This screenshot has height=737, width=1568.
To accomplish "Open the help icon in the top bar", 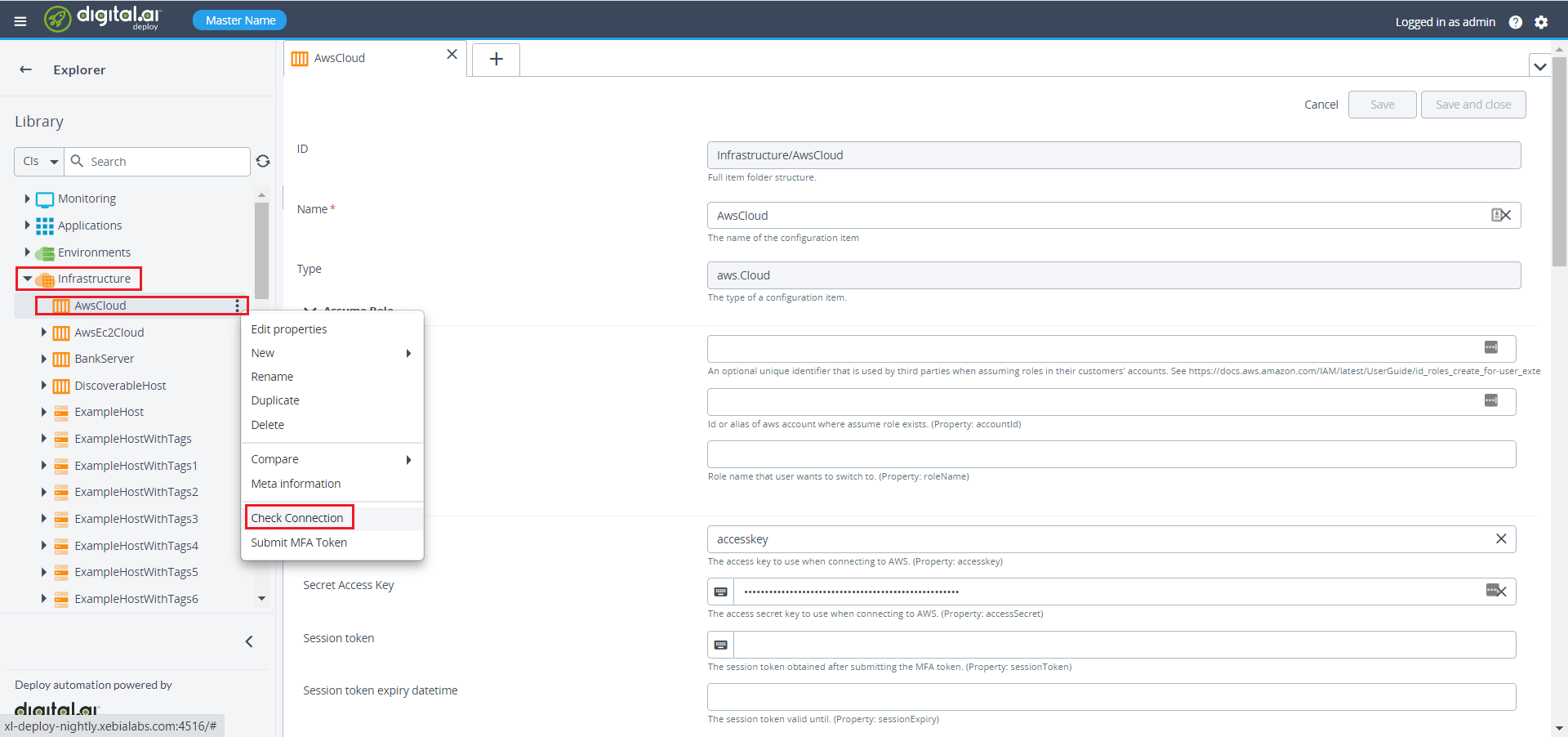I will tap(1517, 22).
